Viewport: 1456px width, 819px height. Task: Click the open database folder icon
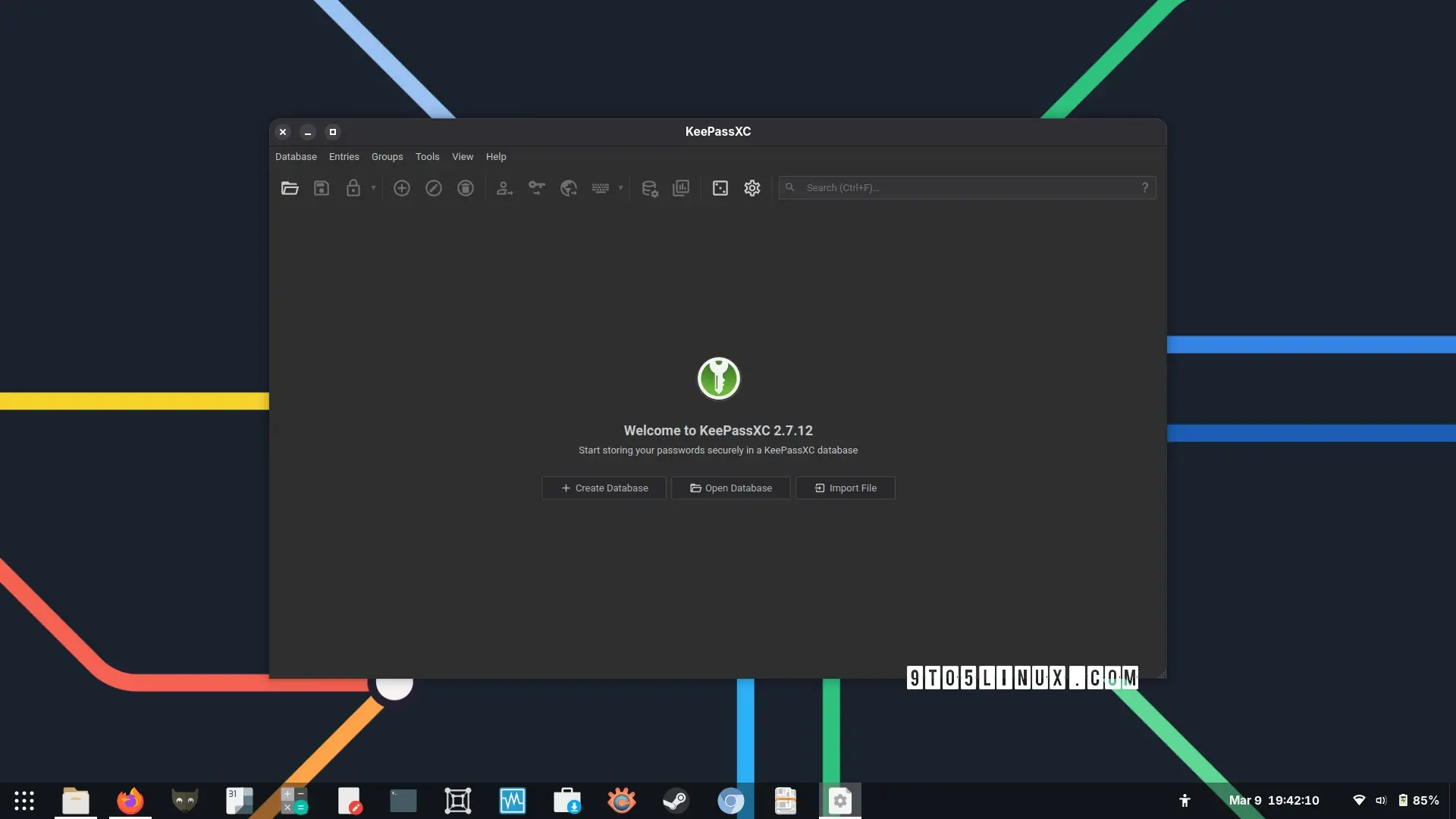pyautogui.click(x=290, y=188)
